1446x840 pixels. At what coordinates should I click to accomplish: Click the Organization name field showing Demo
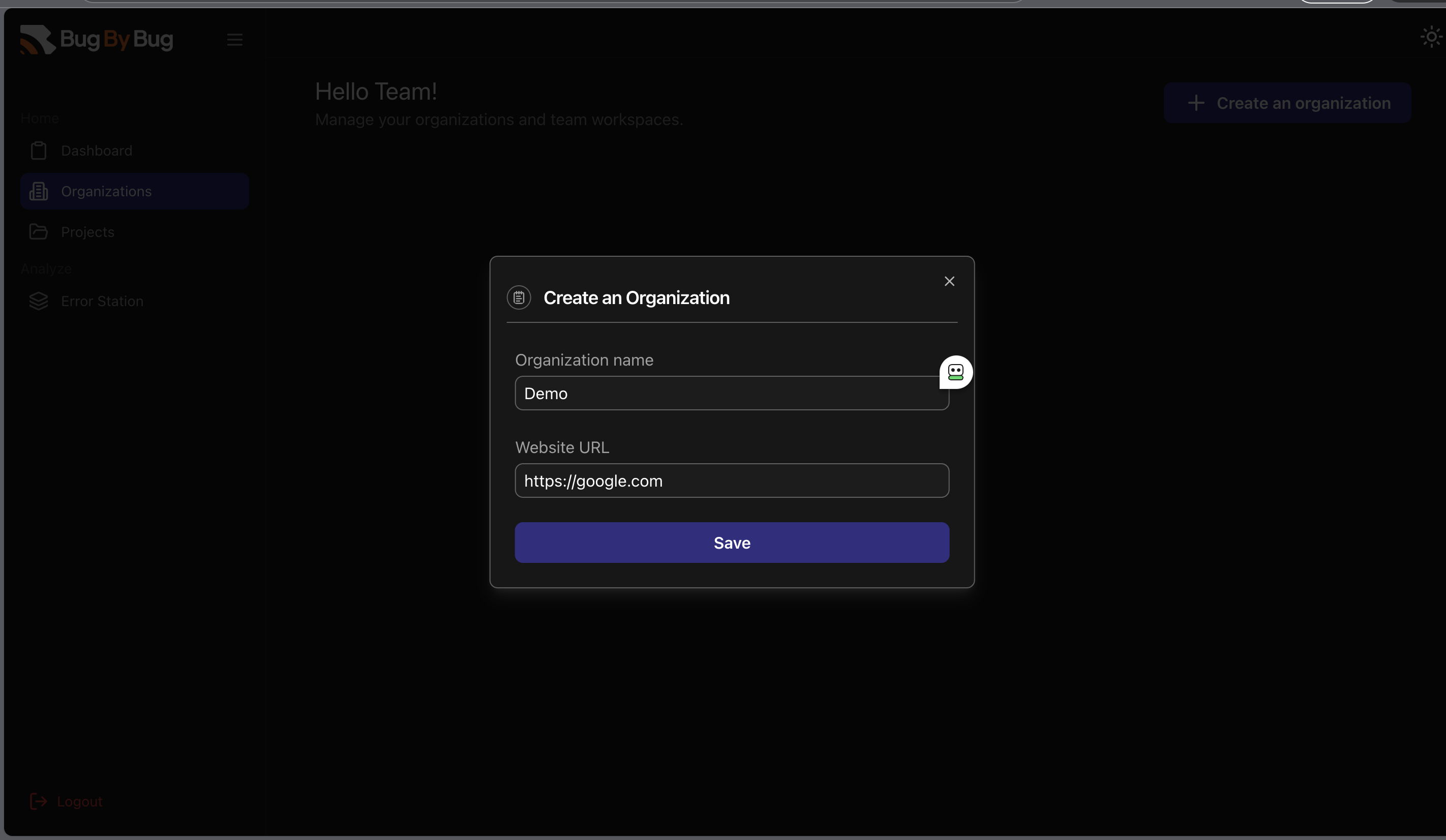tap(732, 393)
